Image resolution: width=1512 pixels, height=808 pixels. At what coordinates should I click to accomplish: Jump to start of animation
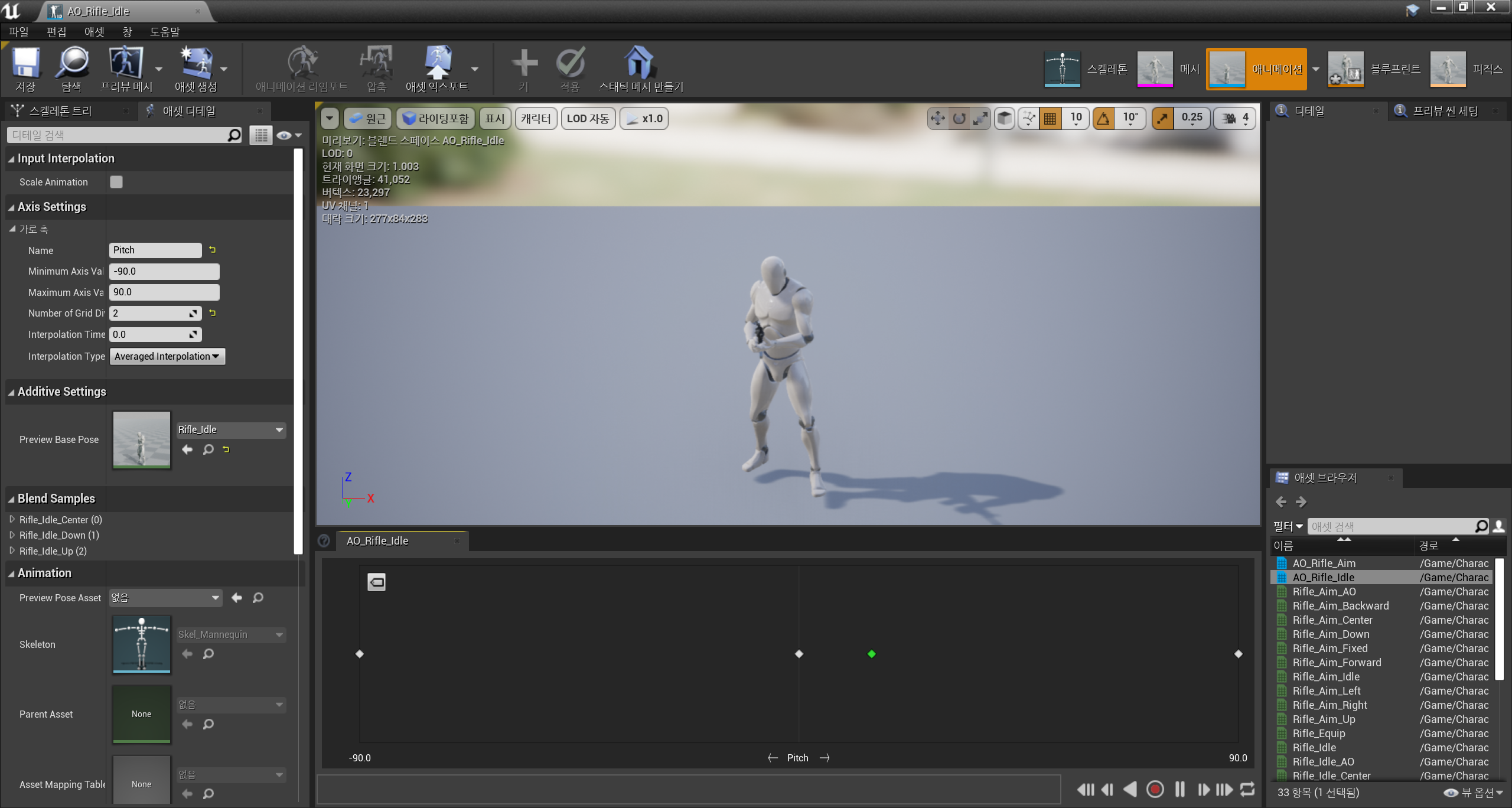coord(1086,789)
